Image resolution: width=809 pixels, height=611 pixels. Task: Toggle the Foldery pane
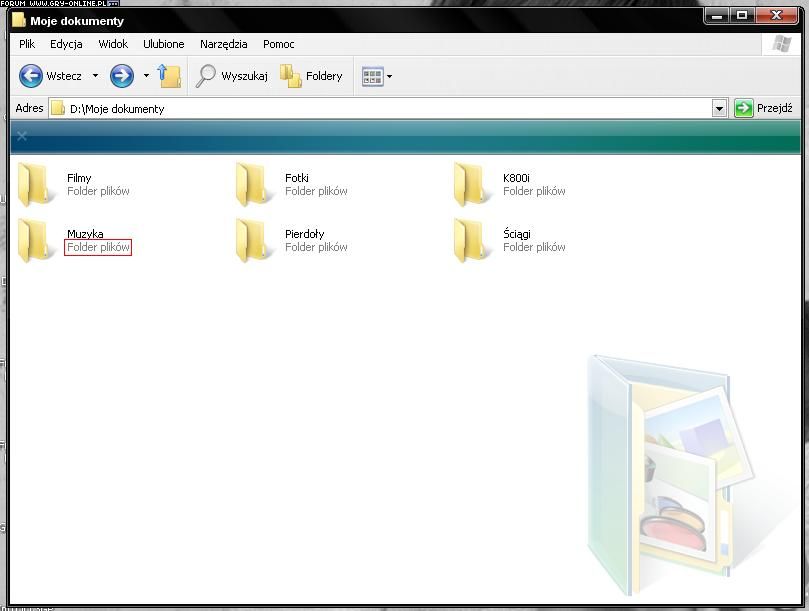[x=311, y=76]
